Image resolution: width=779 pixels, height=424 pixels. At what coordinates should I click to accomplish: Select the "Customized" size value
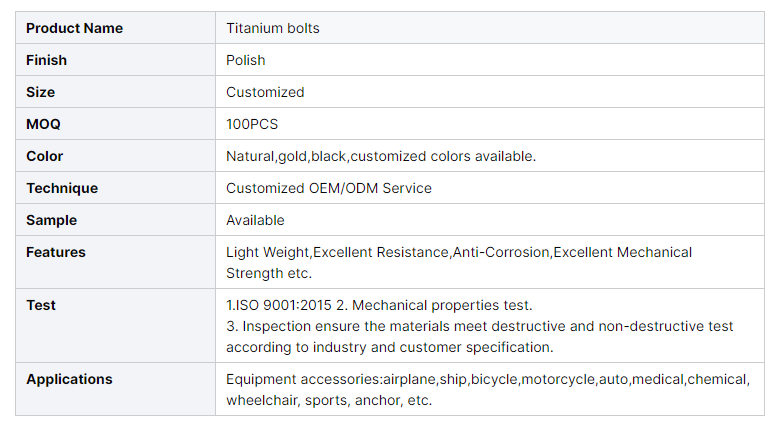click(265, 92)
